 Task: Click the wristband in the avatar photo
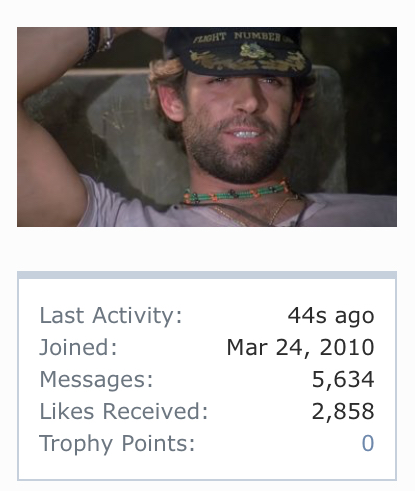[x=93, y=42]
